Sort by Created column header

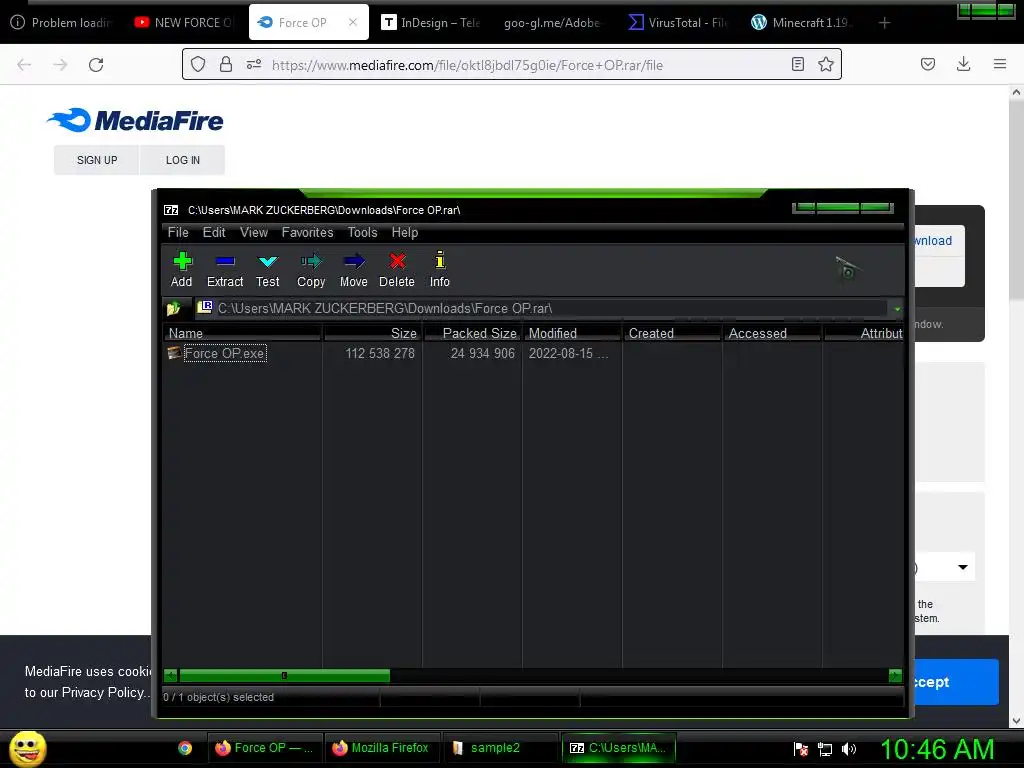672,333
